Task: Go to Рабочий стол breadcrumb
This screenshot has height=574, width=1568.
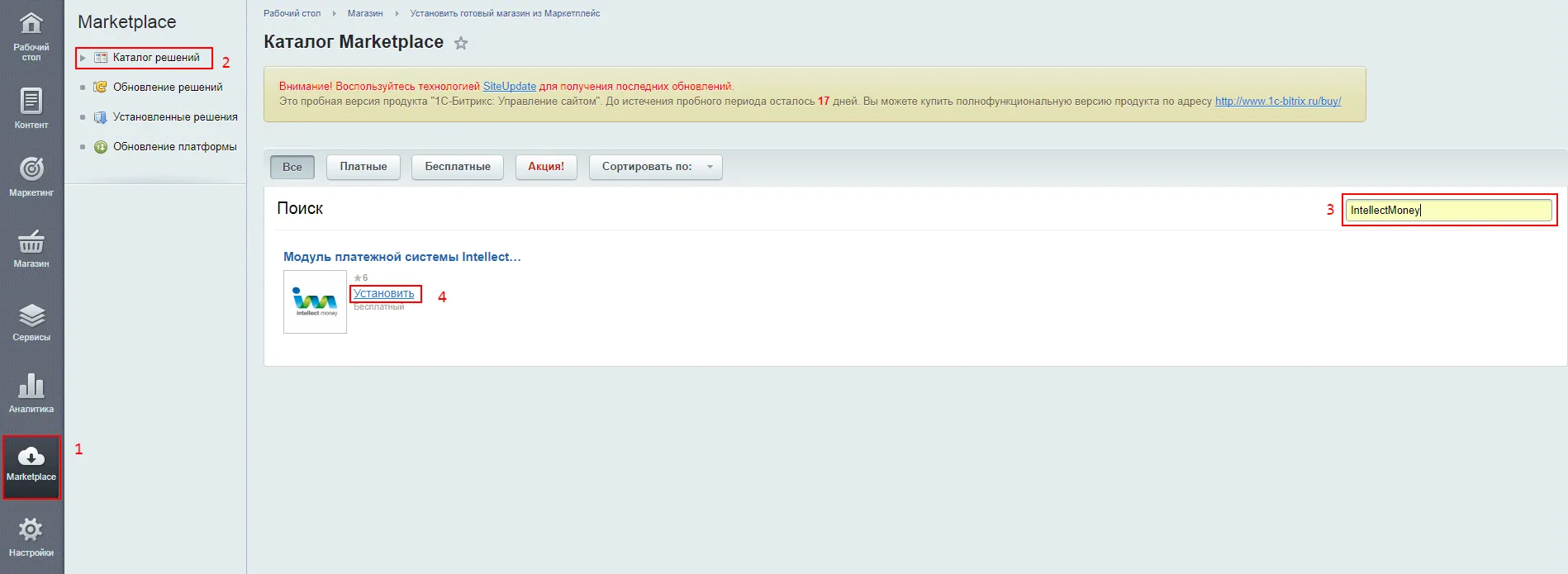Action: click(x=292, y=14)
